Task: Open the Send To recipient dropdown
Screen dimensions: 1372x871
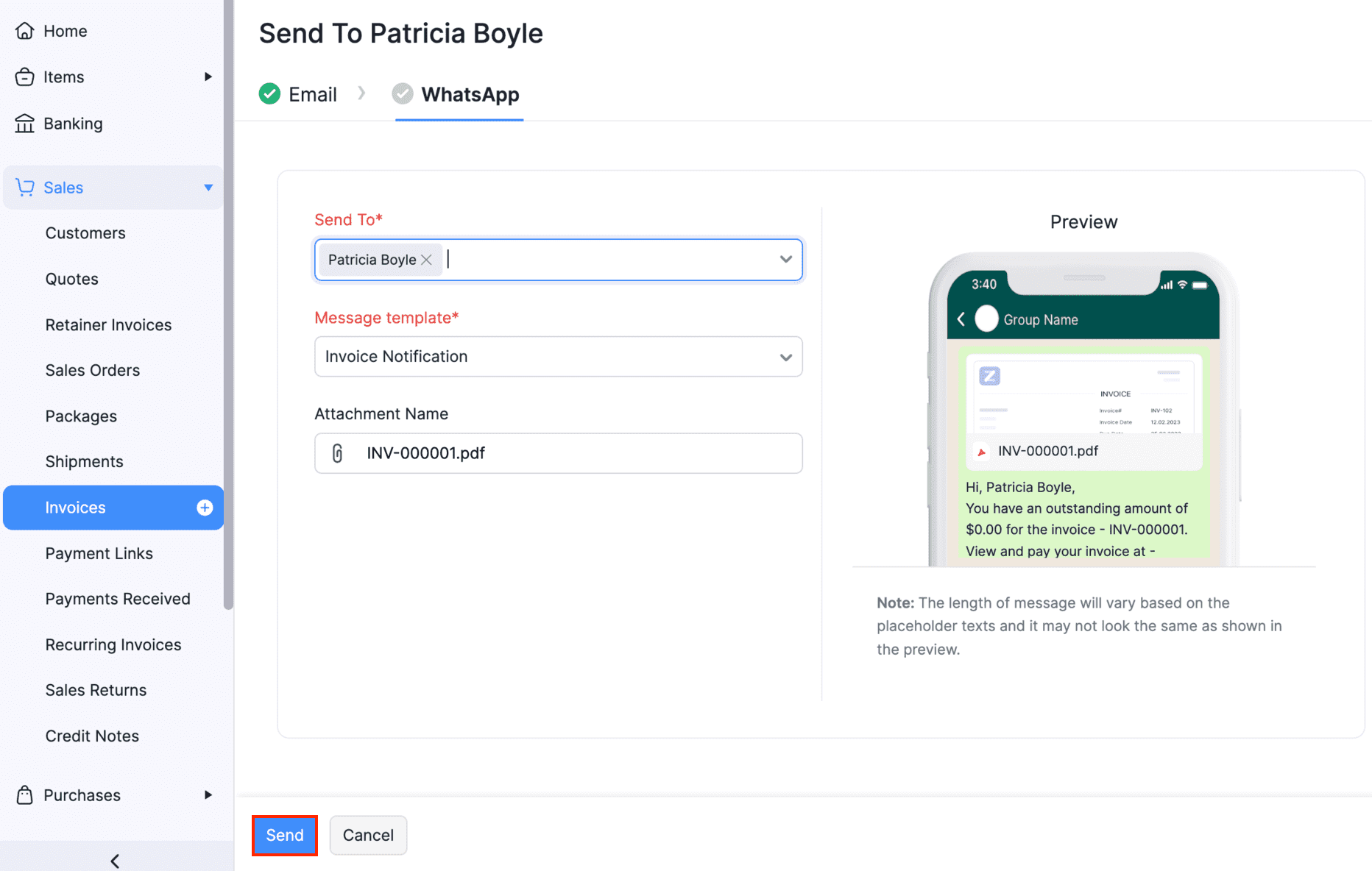Action: 785,260
